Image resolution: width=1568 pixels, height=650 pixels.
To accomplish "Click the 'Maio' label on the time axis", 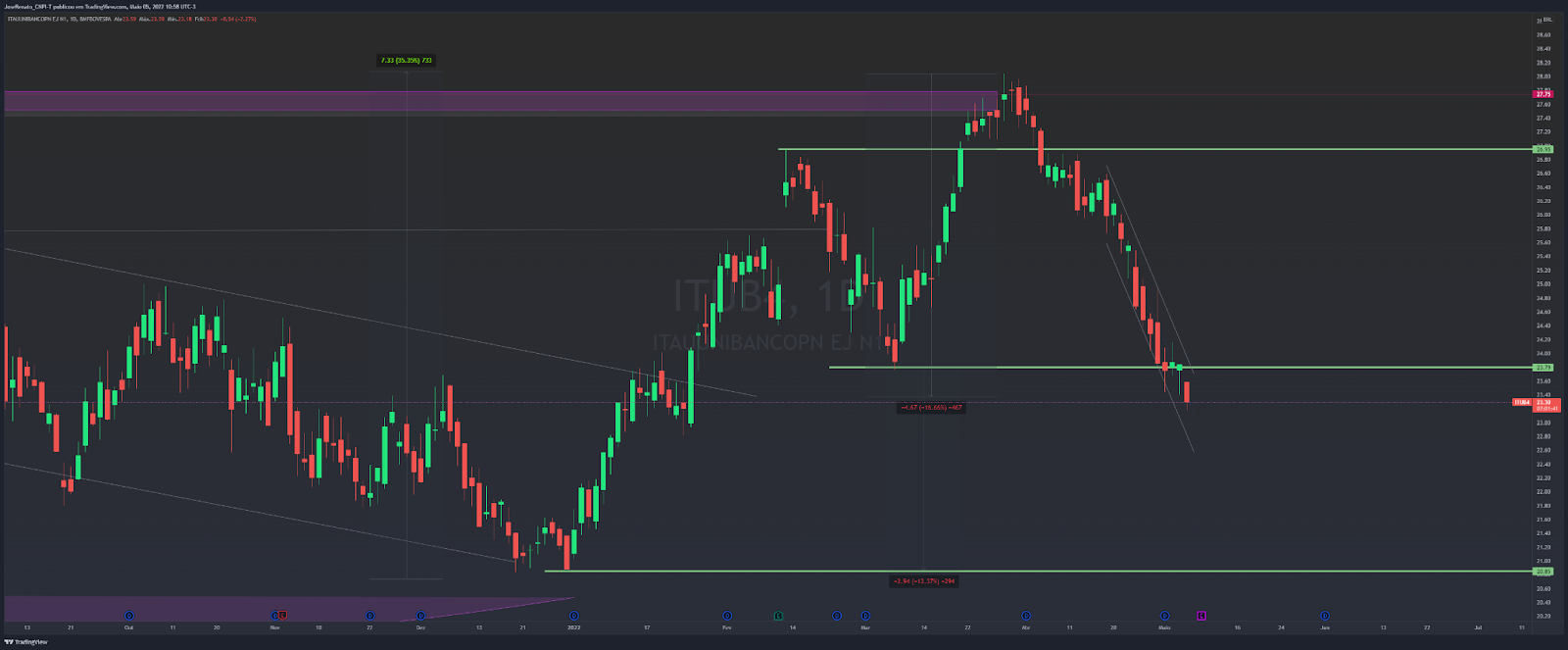I will (x=1164, y=627).
